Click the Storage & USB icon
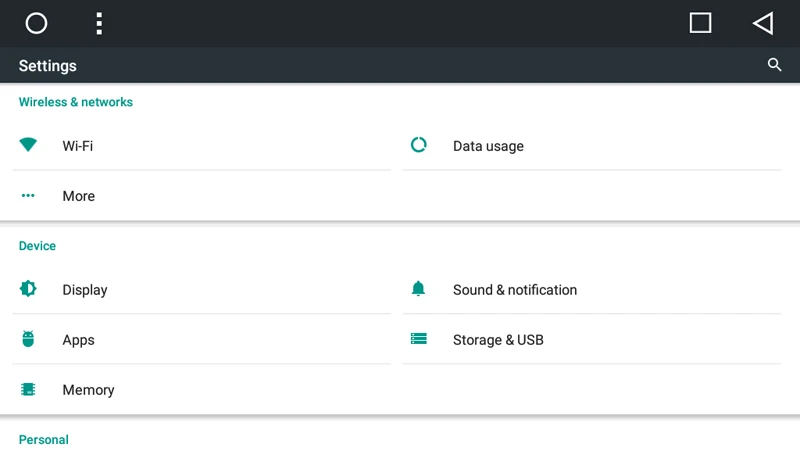The image size is (800, 469). coord(418,339)
